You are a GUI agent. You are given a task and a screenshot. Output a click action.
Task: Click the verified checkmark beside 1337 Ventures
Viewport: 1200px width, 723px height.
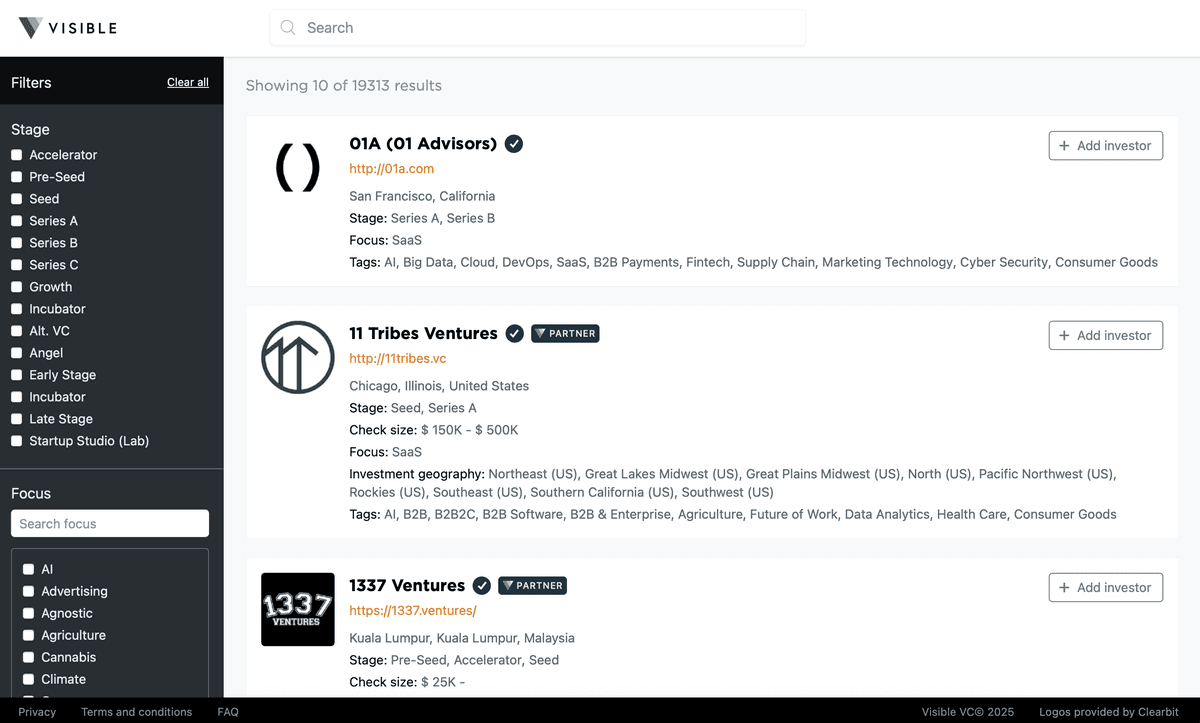(x=482, y=585)
